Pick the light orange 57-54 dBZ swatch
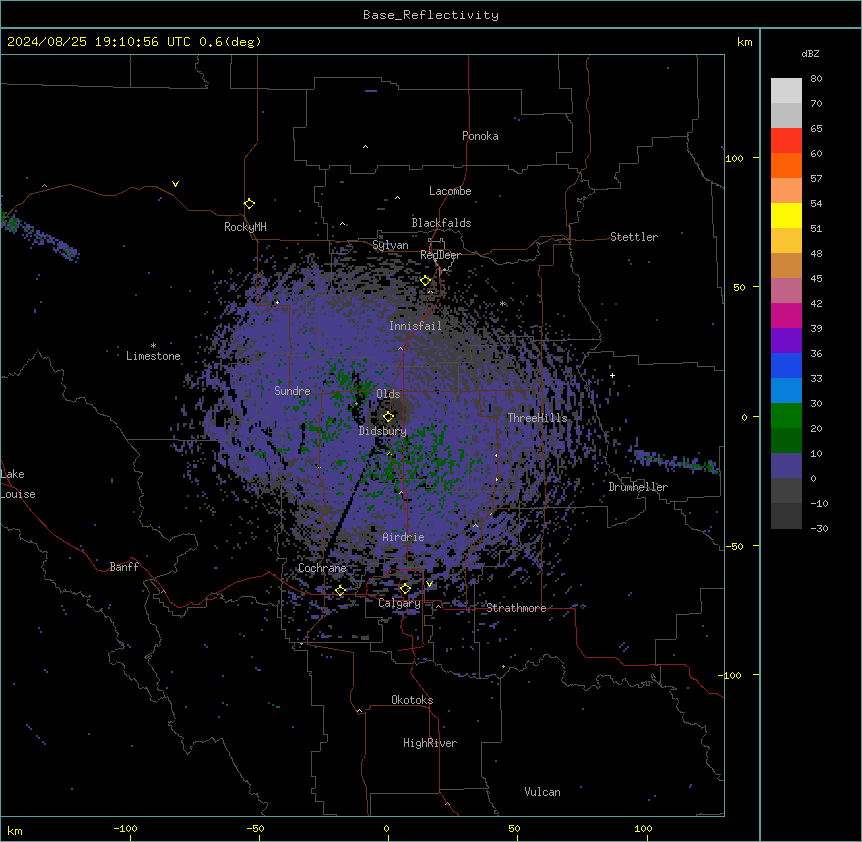Screen dimensions: 862x842 coord(786,191)
